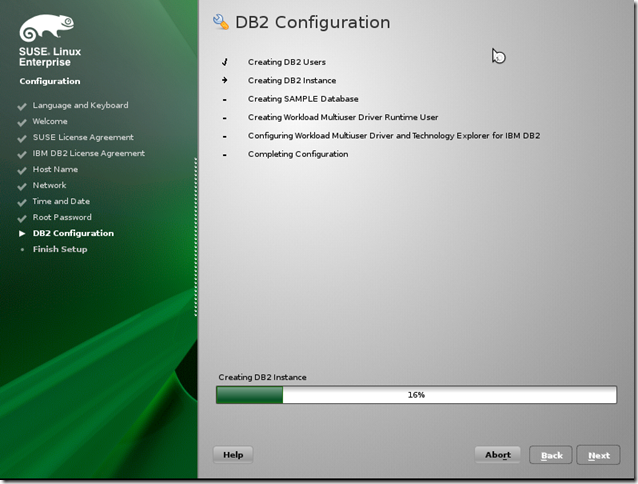Click the Help button
Image resolution: width=638 pixels, height=484 pixels.
(x=233, y=455)
